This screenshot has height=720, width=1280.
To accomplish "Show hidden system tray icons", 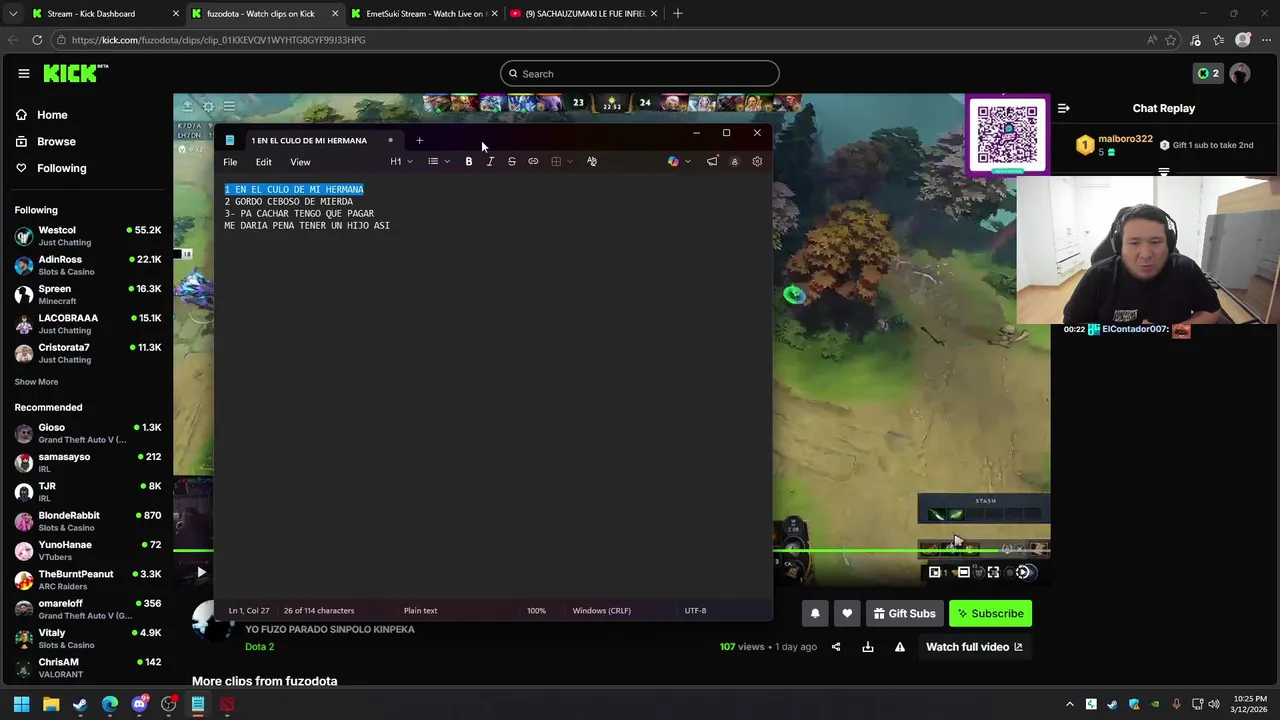I will (x=1070, y=704).
